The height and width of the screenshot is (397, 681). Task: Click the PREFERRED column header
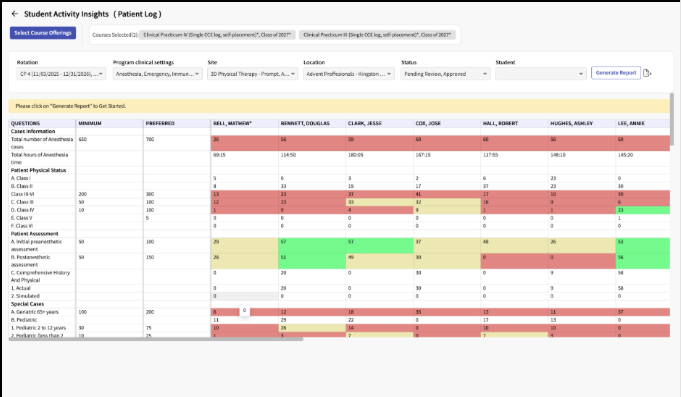point(177,123)
